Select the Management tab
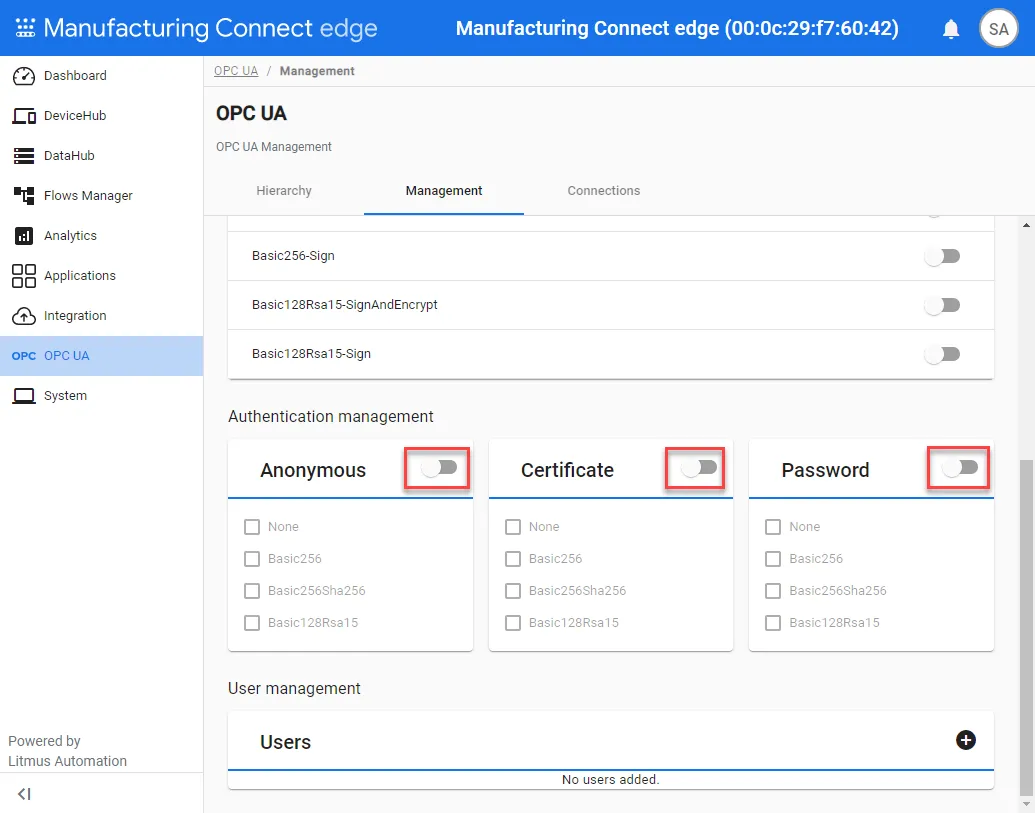1035x813 pixels. tap(444, 191)
